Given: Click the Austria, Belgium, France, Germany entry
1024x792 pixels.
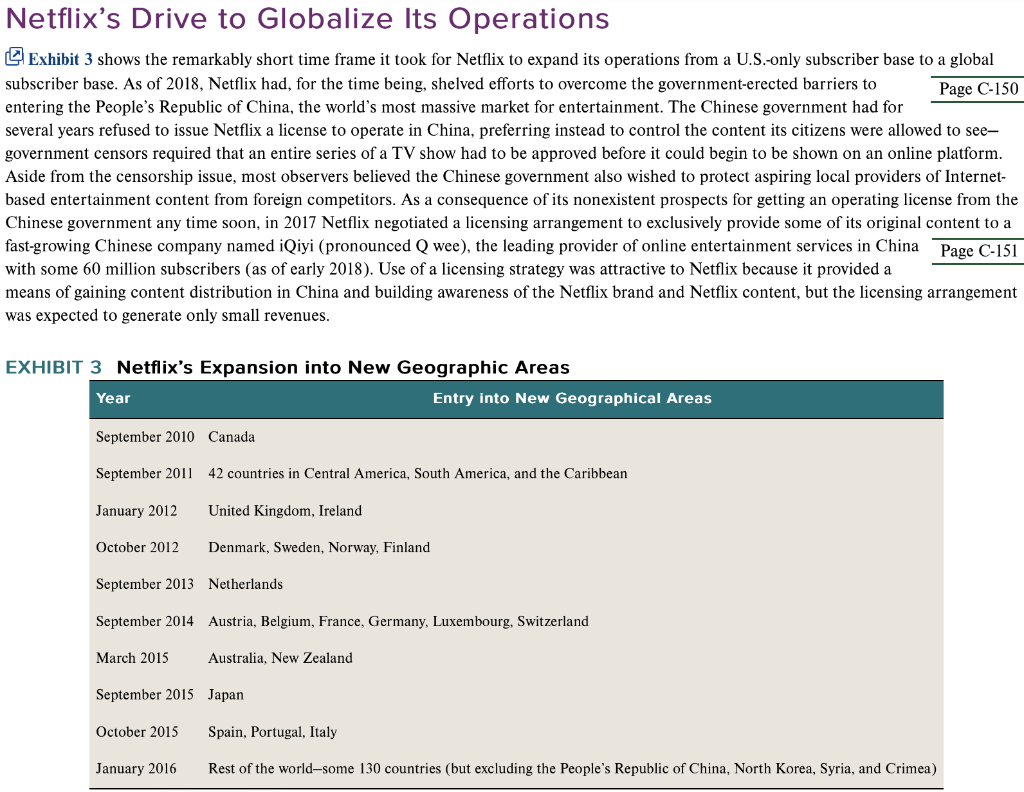Looking at the screenshot, I should [398, 621].
